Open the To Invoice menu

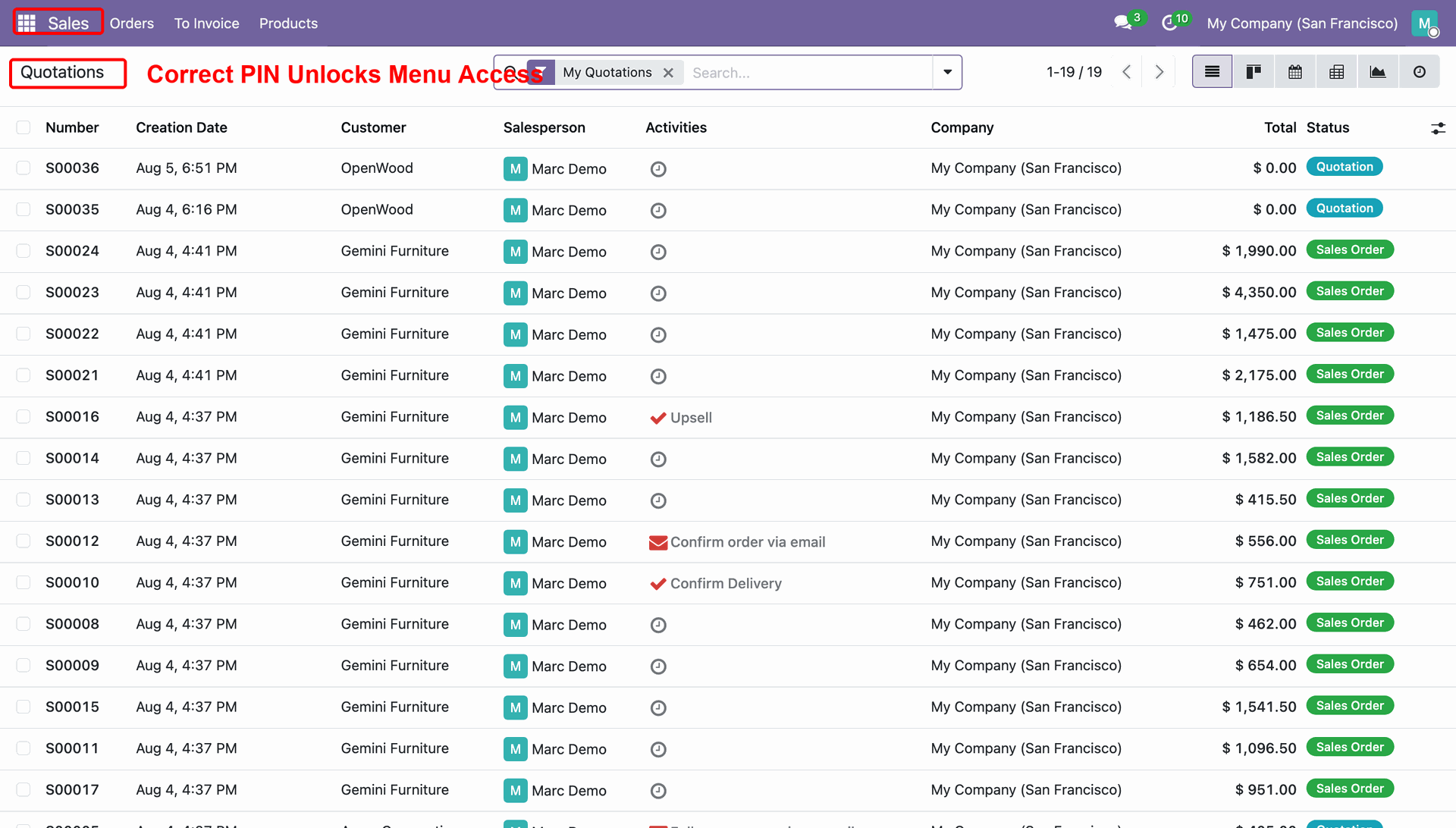[x=206, y=24]
